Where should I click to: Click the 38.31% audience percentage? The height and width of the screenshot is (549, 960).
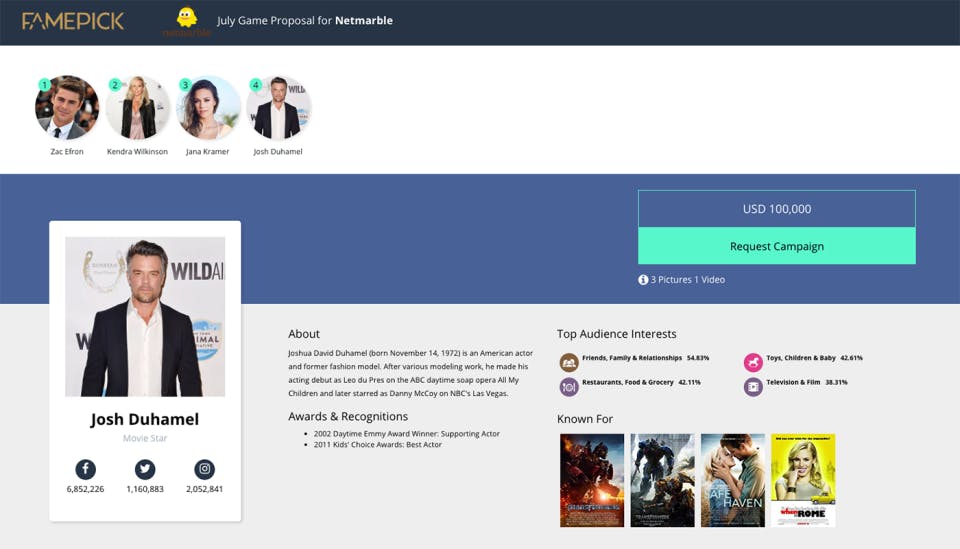click(836, 383)
